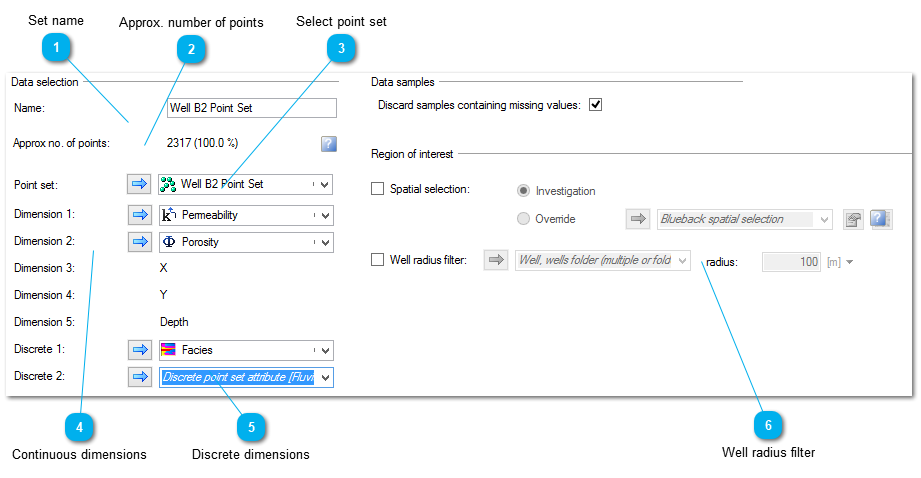Open the radius unit [m] dropdown

(x=849, y=262)
